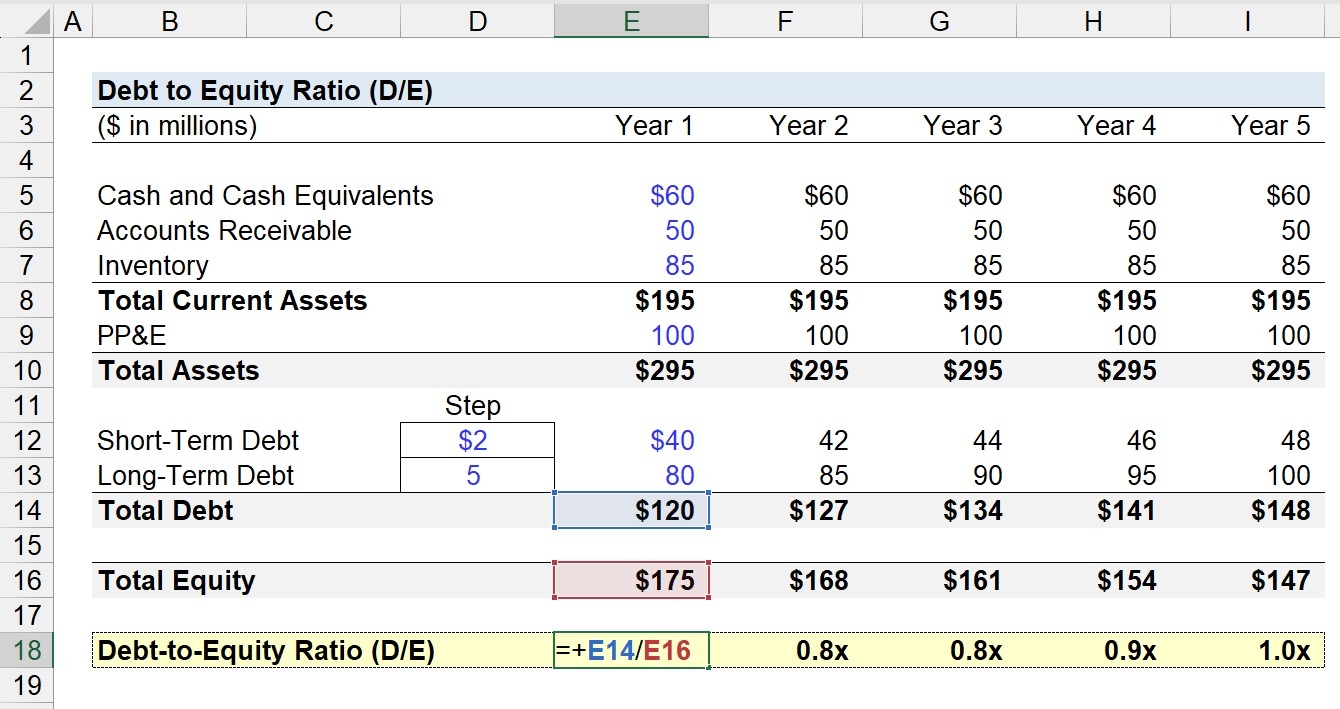Screen dimensions: 1340x709
Task: Select the Short-Term Debt step value $2
Action: point(477,440)
